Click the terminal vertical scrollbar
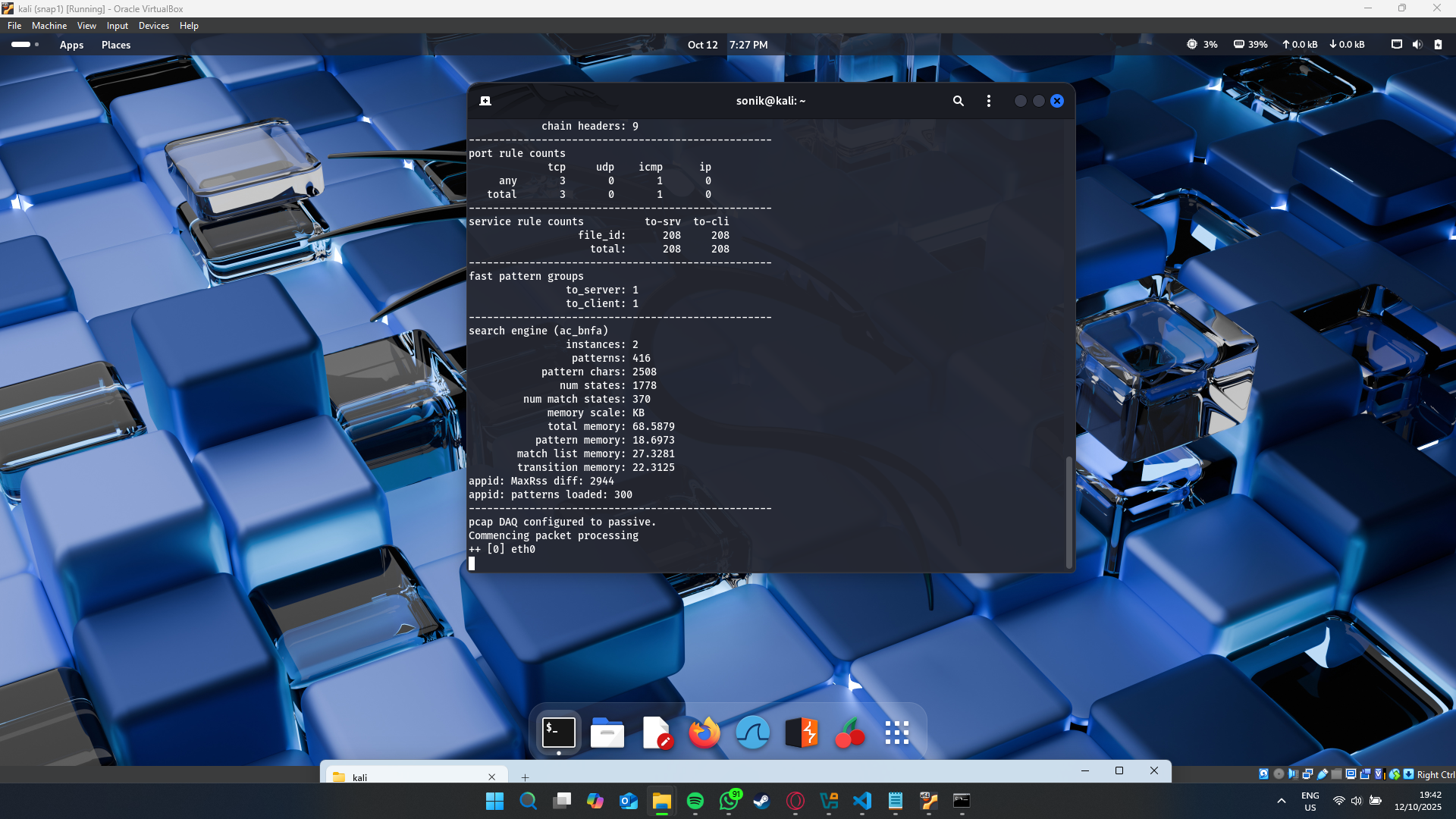Image resolution: width=1456 pixels, height=819 pixels. pos(1069,512)
